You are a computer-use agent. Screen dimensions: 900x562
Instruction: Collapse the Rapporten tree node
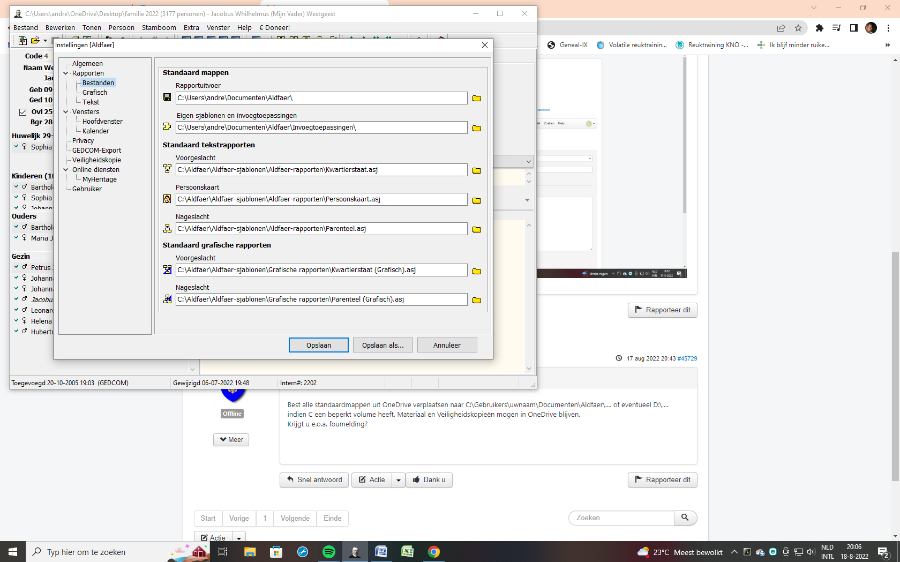[x=65, y=73]
